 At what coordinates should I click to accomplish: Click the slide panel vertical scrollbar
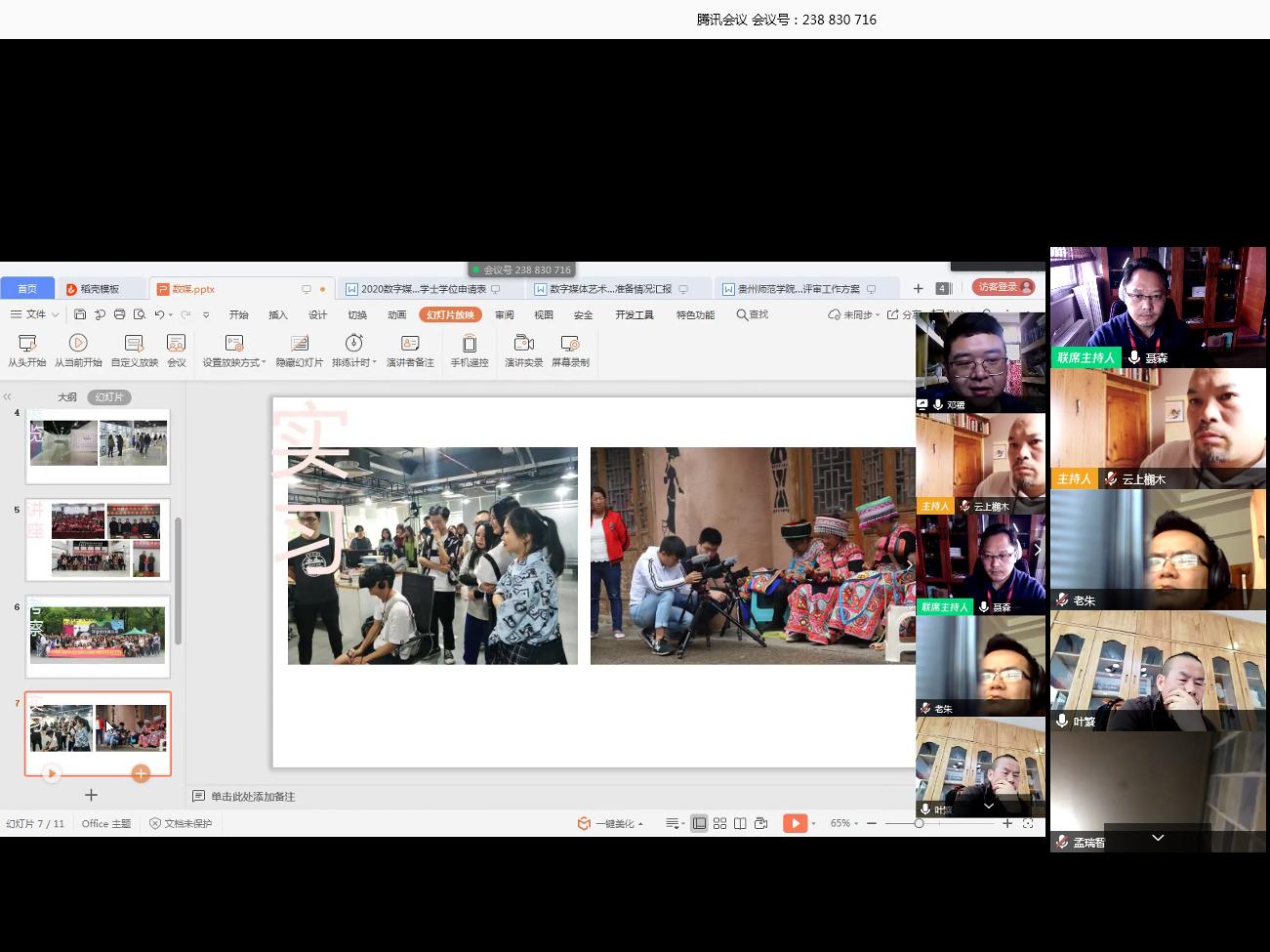click(x=178, y=581)
